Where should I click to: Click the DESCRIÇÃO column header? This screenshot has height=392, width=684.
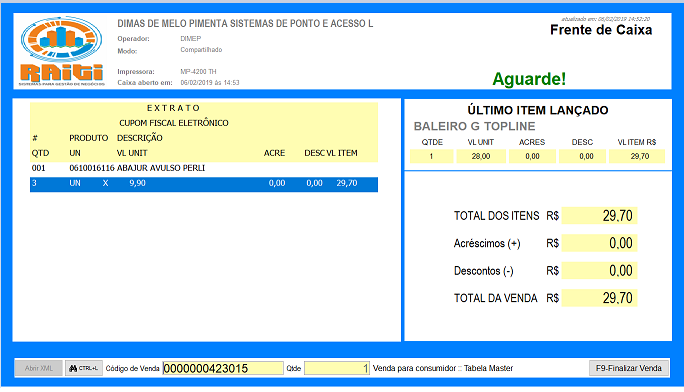pyautogui.click(x=140, y=138)
